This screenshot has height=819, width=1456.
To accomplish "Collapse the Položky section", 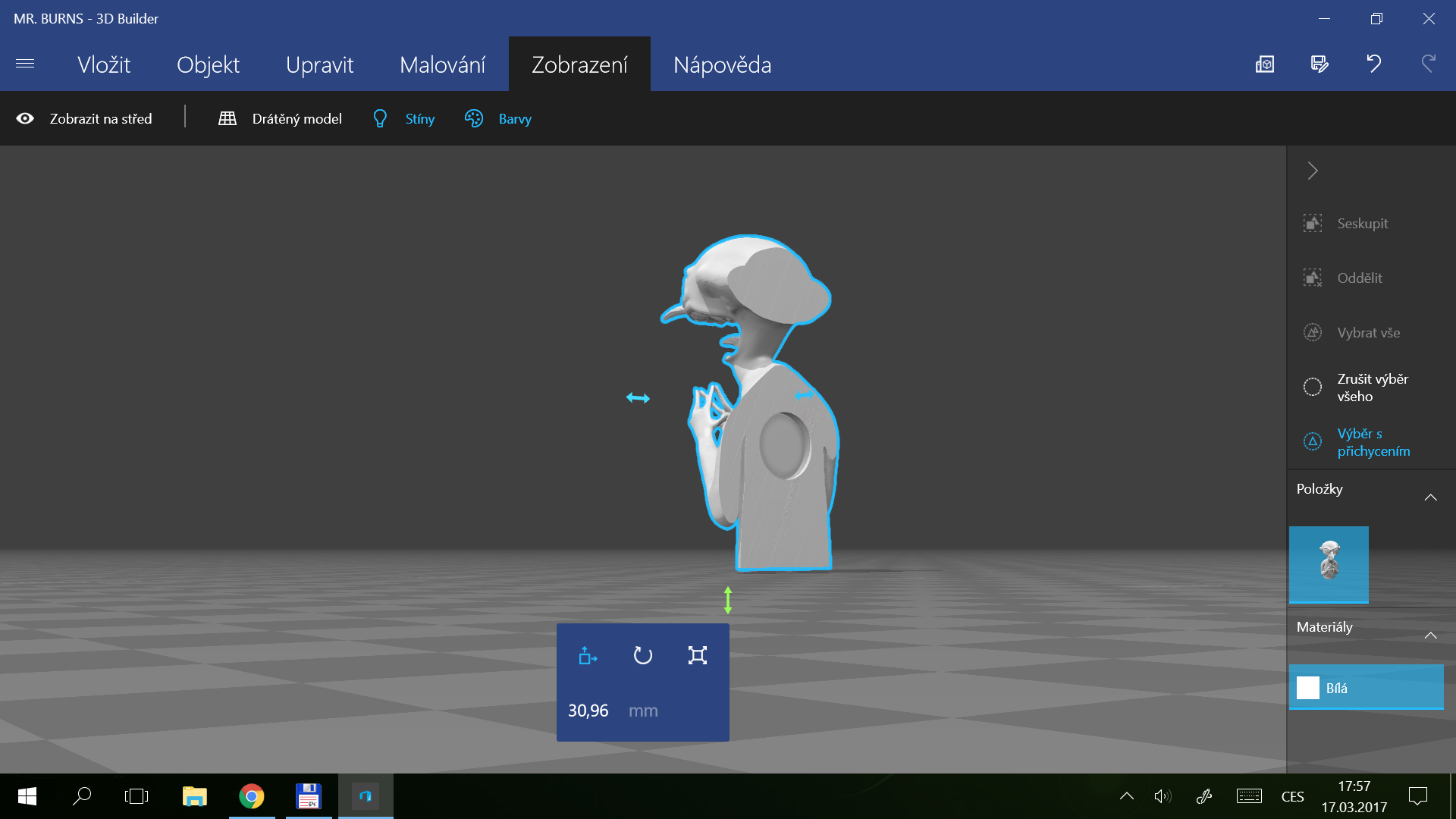I will 1431,497.
